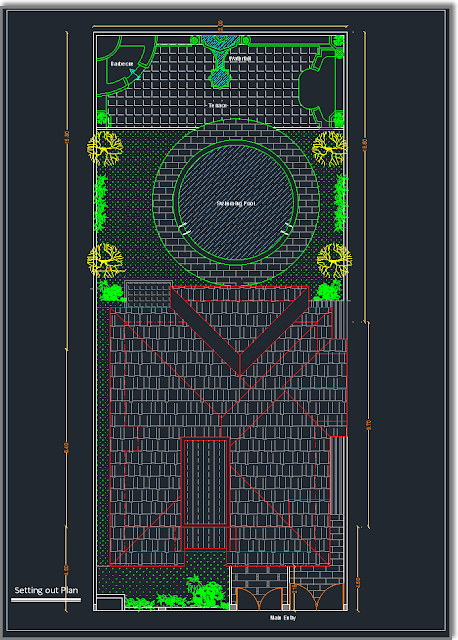Select the blue hatched waterfall fountain shape

pyautogui.click(x=220, y=61)
